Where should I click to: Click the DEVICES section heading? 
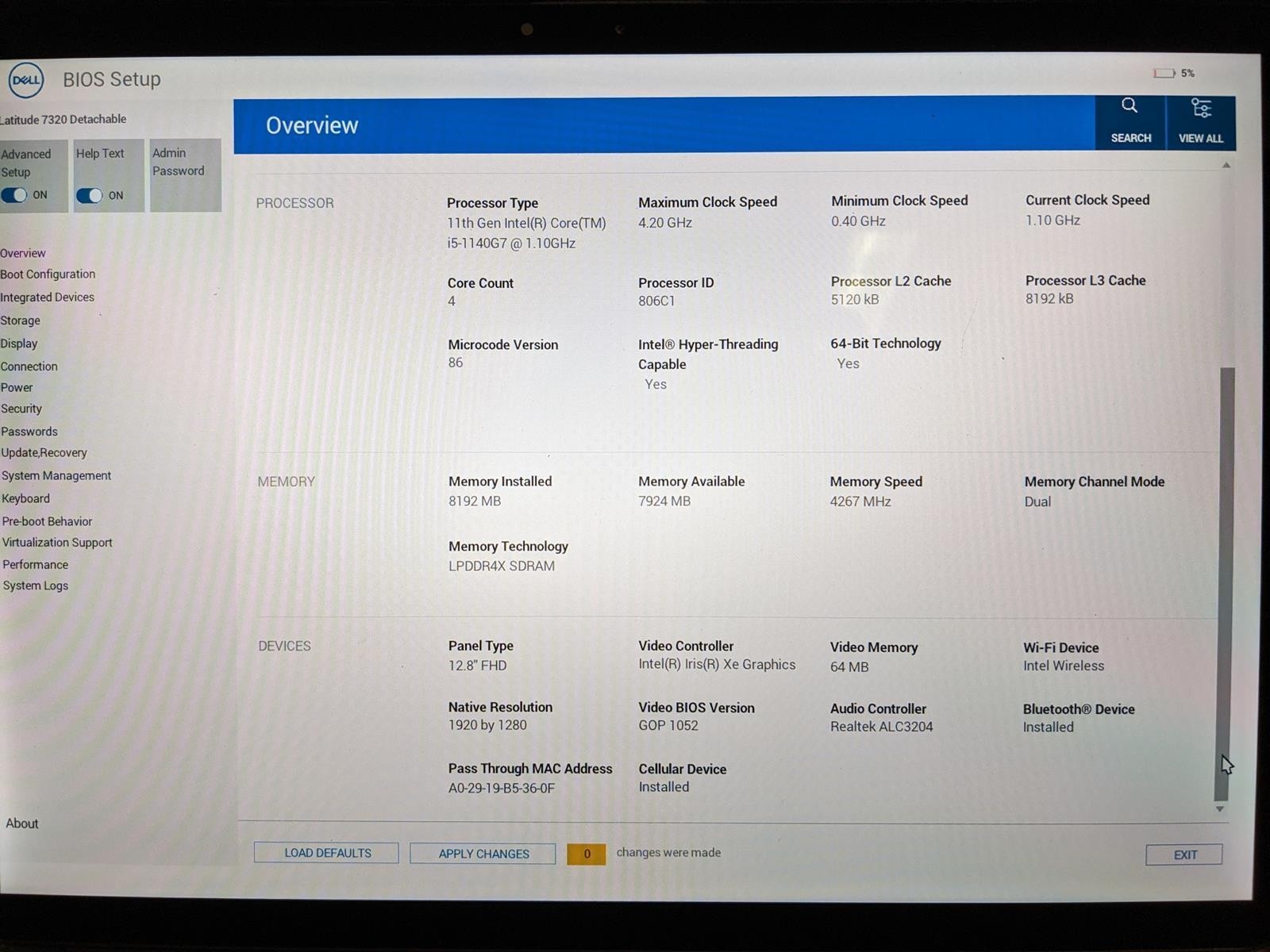point(284,646)
